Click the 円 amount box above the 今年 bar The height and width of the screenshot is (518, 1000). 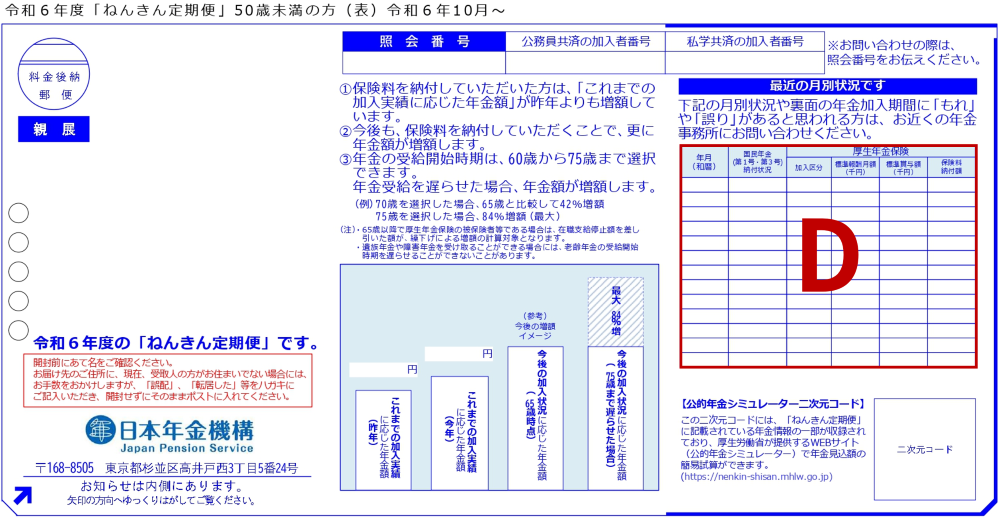(459, 354)
